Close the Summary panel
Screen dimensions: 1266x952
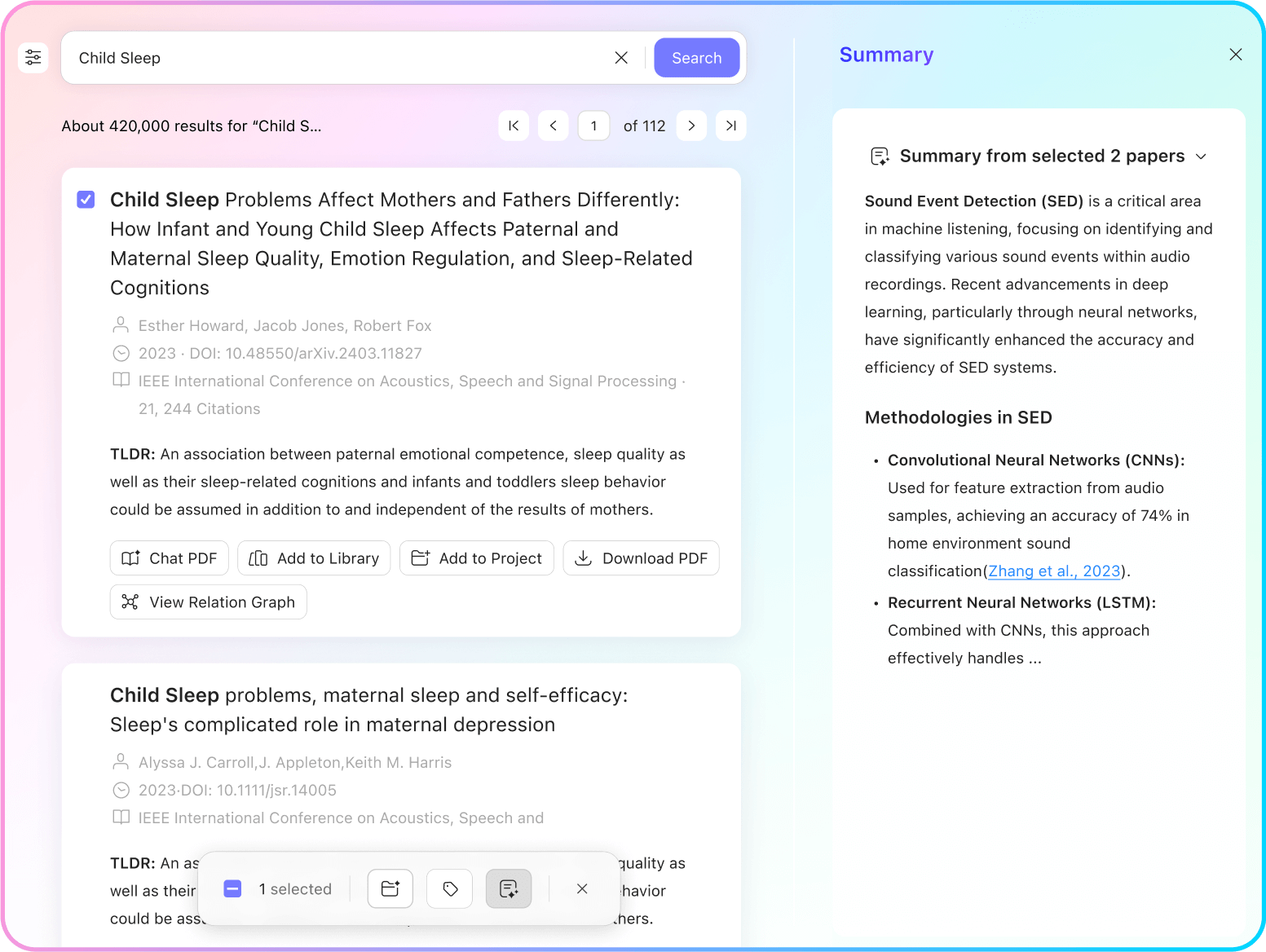[x=1236, y=55]
